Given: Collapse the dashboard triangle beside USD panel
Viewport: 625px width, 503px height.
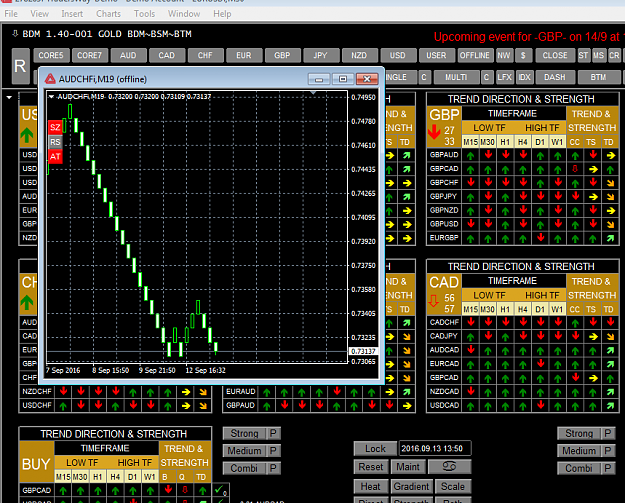Looking at the screenshot, I should [x=9, y=97].
